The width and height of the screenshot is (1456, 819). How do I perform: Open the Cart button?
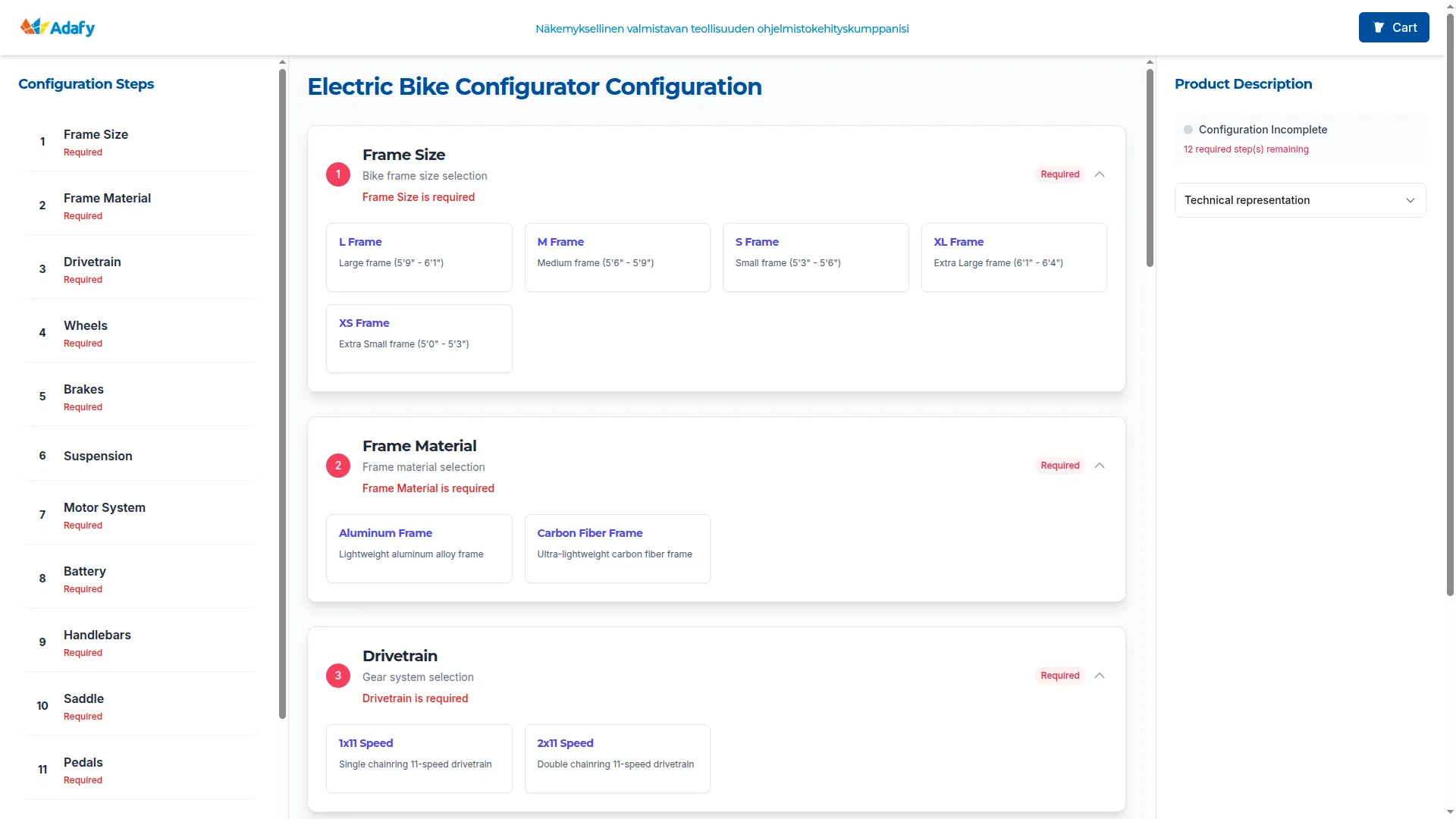pos(1393,27)
